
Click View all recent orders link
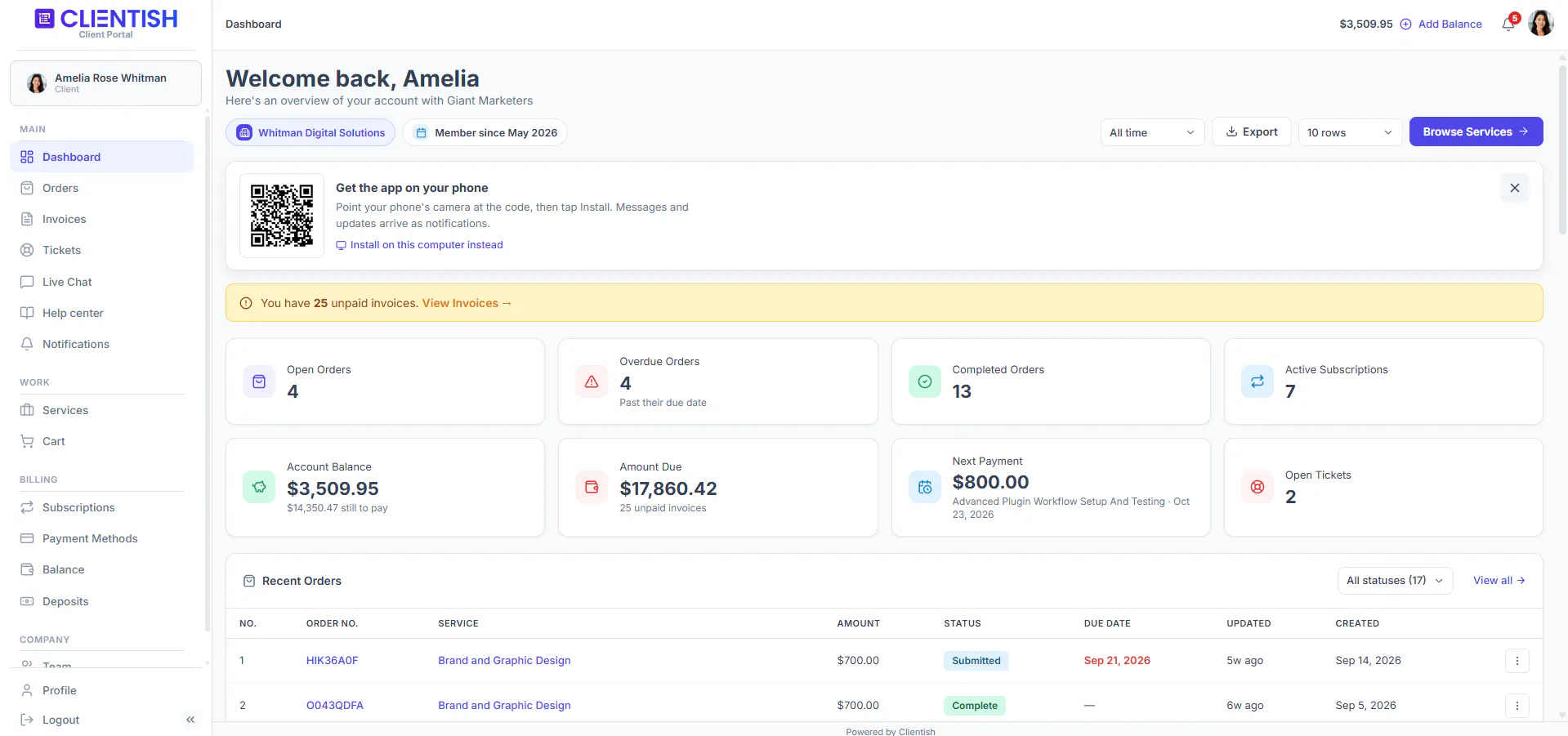tap(1499, 581)
